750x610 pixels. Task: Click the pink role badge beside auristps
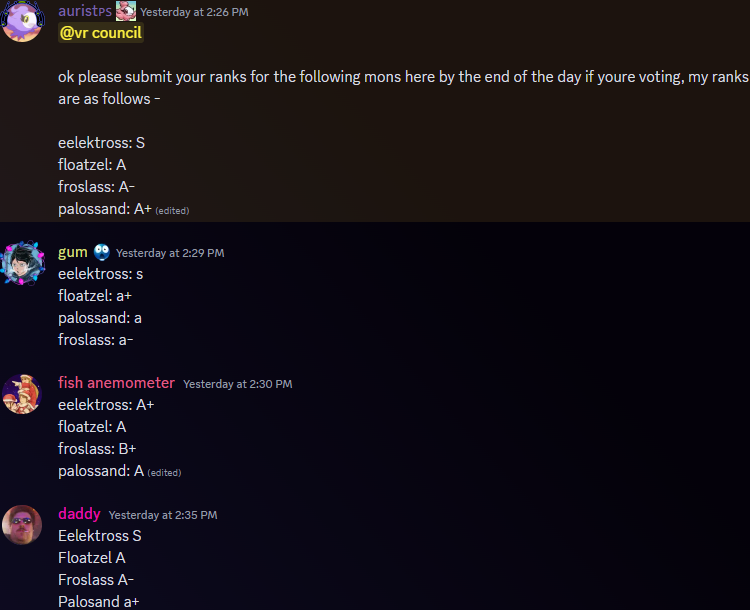click(x=126, y=11)
